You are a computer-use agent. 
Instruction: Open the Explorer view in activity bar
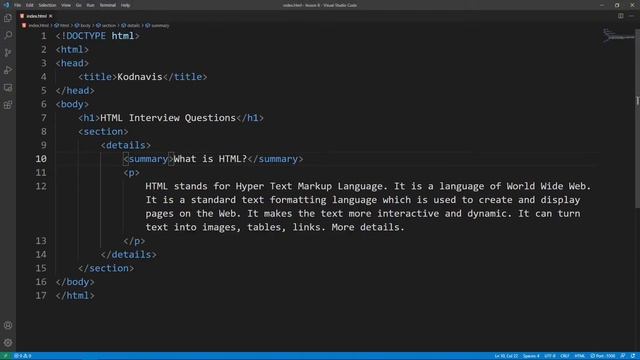(8, 18)
